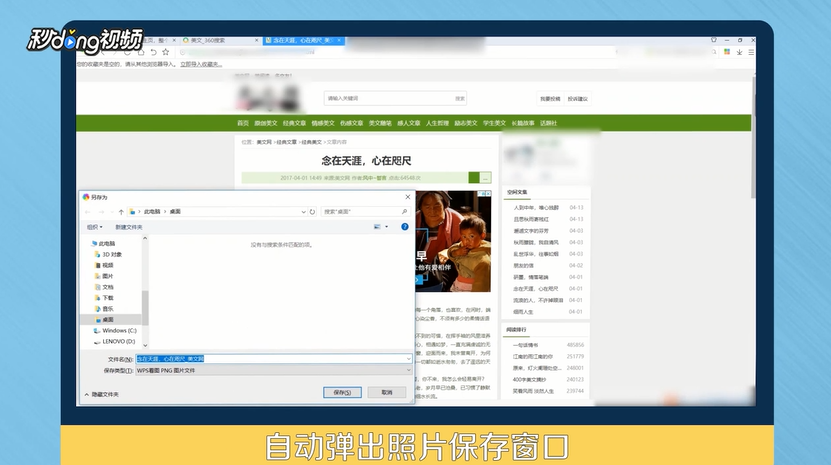Click the 我要投稿 link

point(550,99)
